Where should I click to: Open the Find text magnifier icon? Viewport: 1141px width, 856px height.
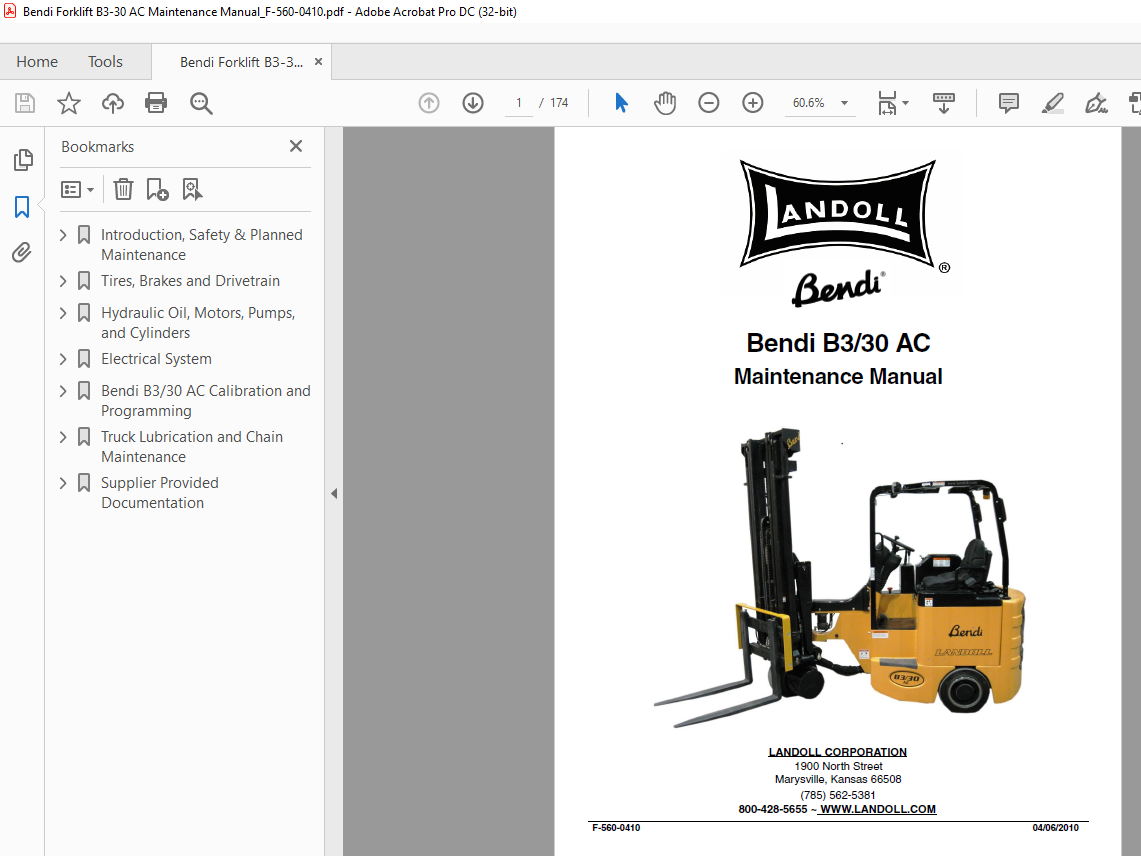pyautogui.click(x=201, y=103)
